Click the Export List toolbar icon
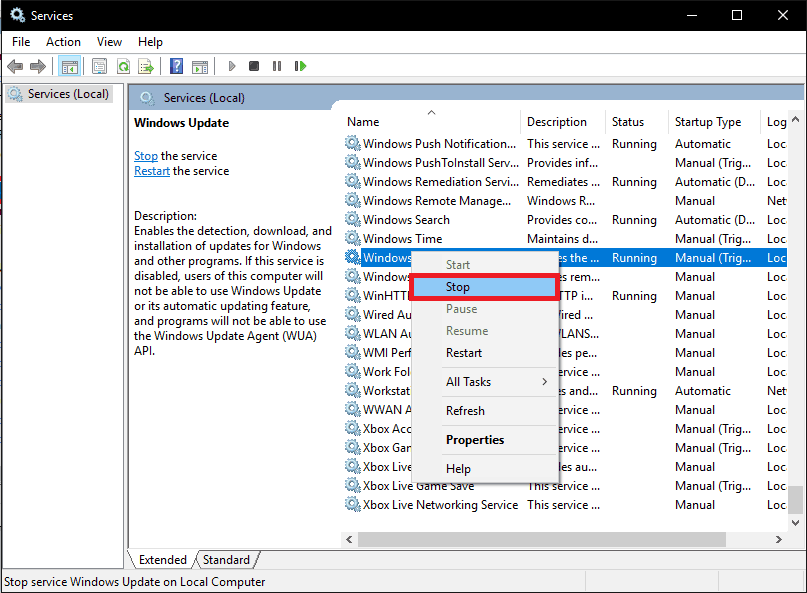 [x=146, y=66]
